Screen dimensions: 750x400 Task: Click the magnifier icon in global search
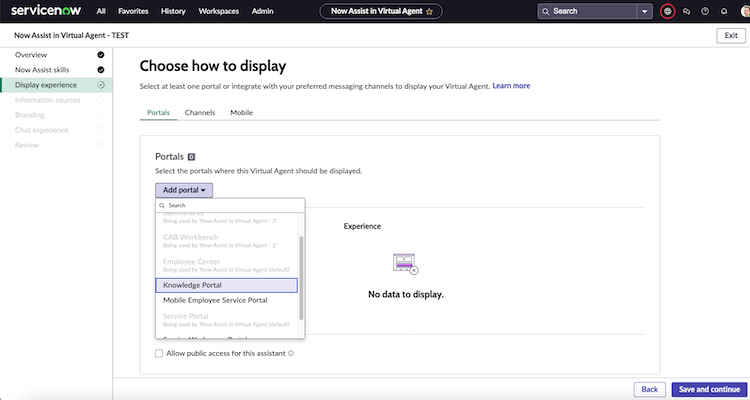point(546,11)
